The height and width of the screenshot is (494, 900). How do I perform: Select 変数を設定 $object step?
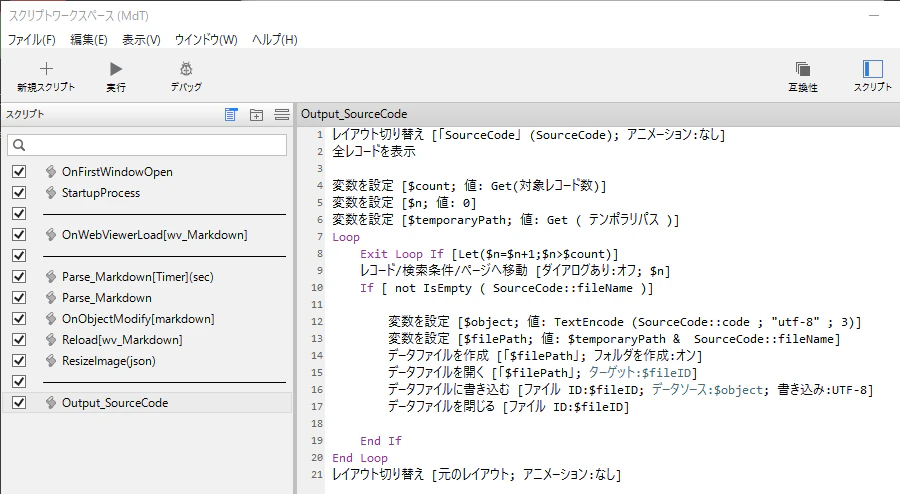[625, 322]
